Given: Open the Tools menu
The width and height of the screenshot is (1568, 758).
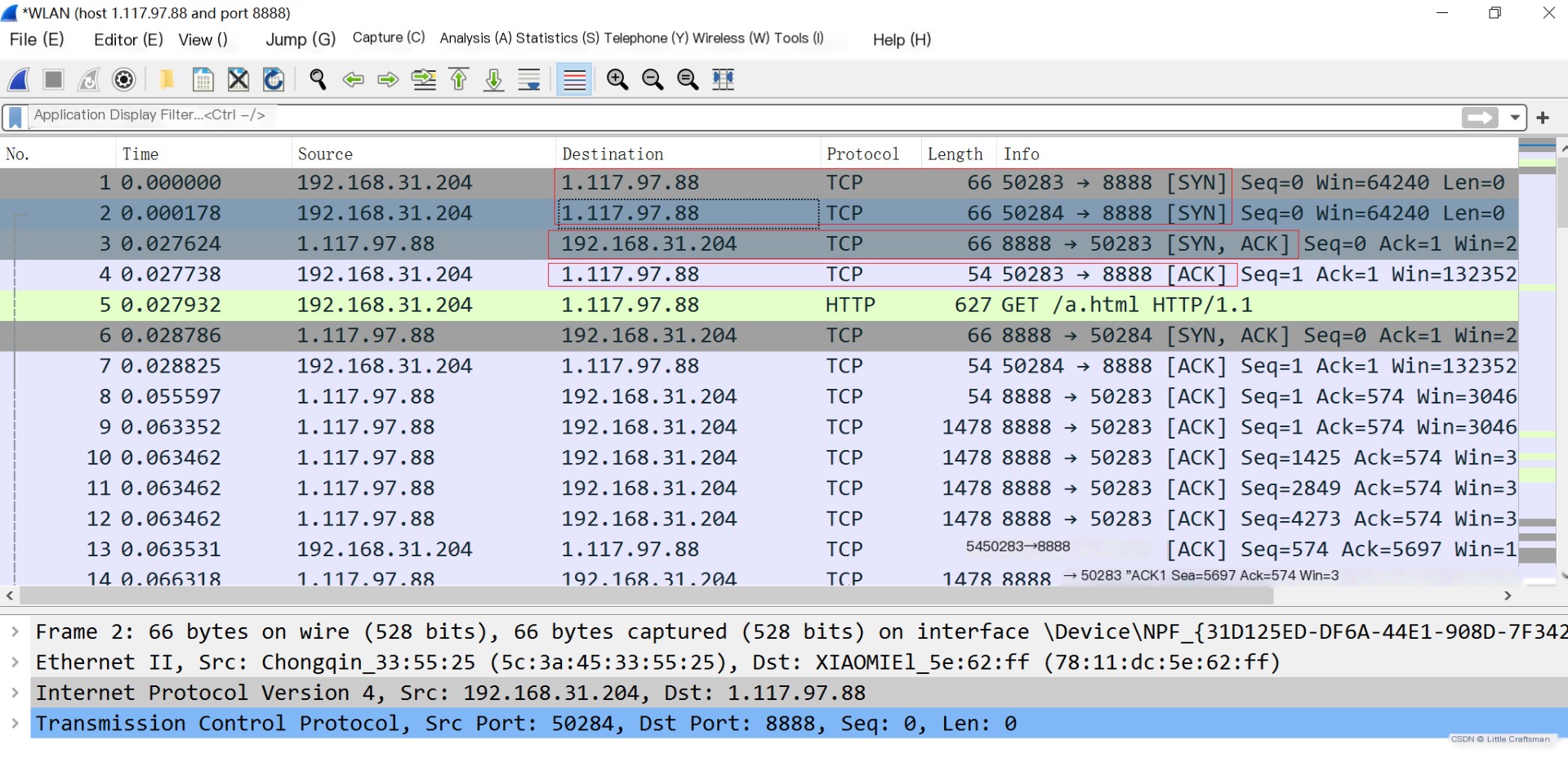Looking at the screenshot, I should tap(799, 38).
